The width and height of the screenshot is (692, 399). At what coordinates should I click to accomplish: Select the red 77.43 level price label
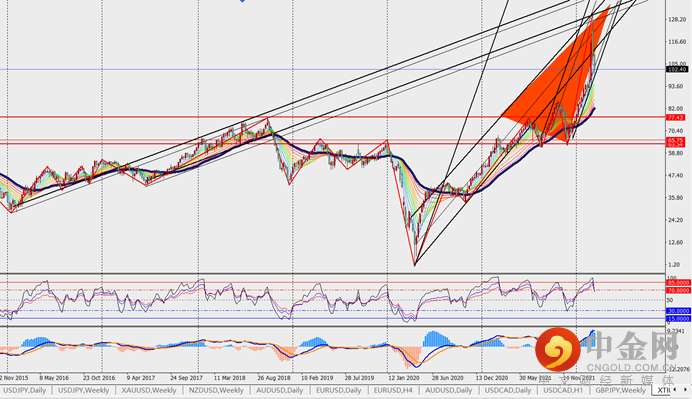click(676, 117)
